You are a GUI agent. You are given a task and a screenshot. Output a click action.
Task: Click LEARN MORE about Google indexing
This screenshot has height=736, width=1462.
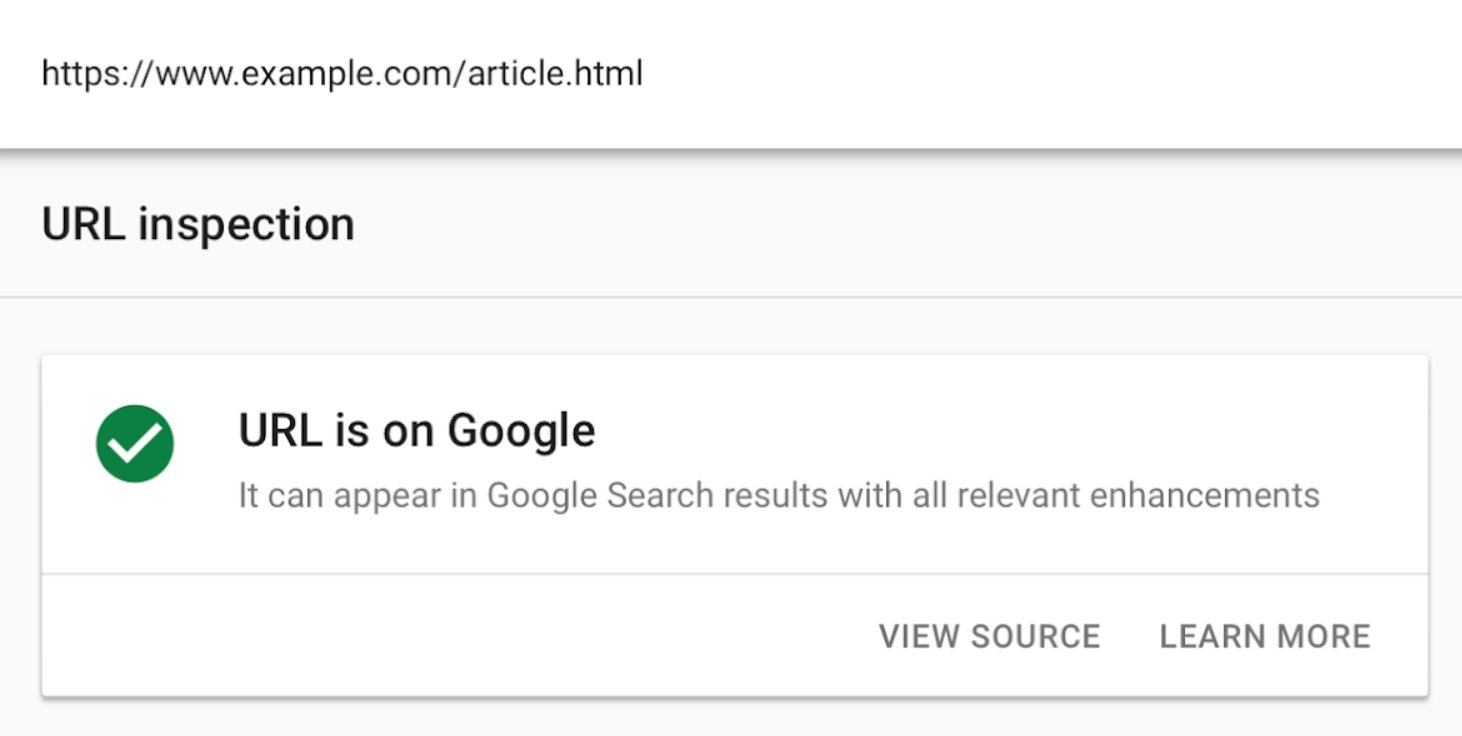[1265, 636]
